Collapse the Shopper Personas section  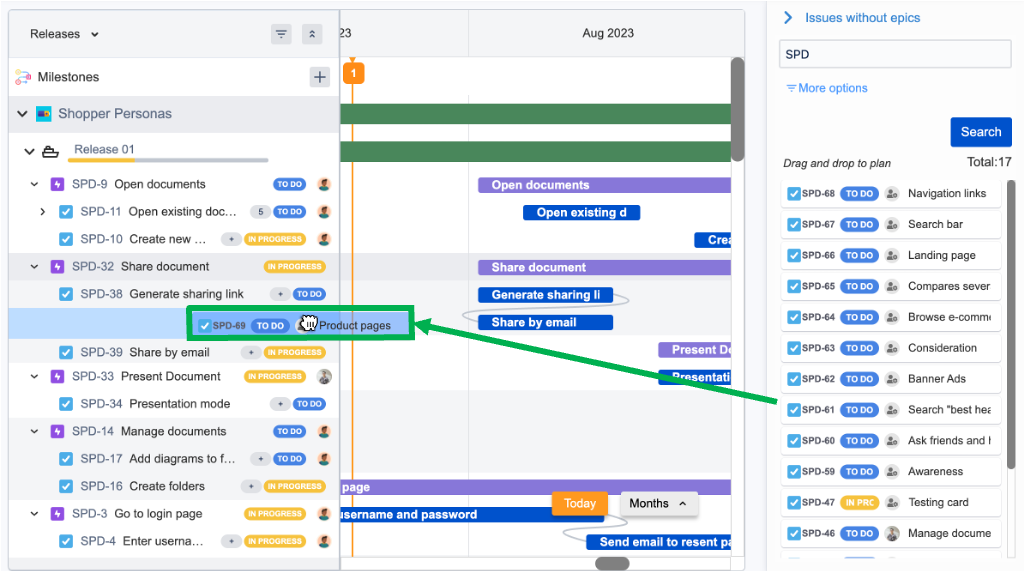point(22,114)
